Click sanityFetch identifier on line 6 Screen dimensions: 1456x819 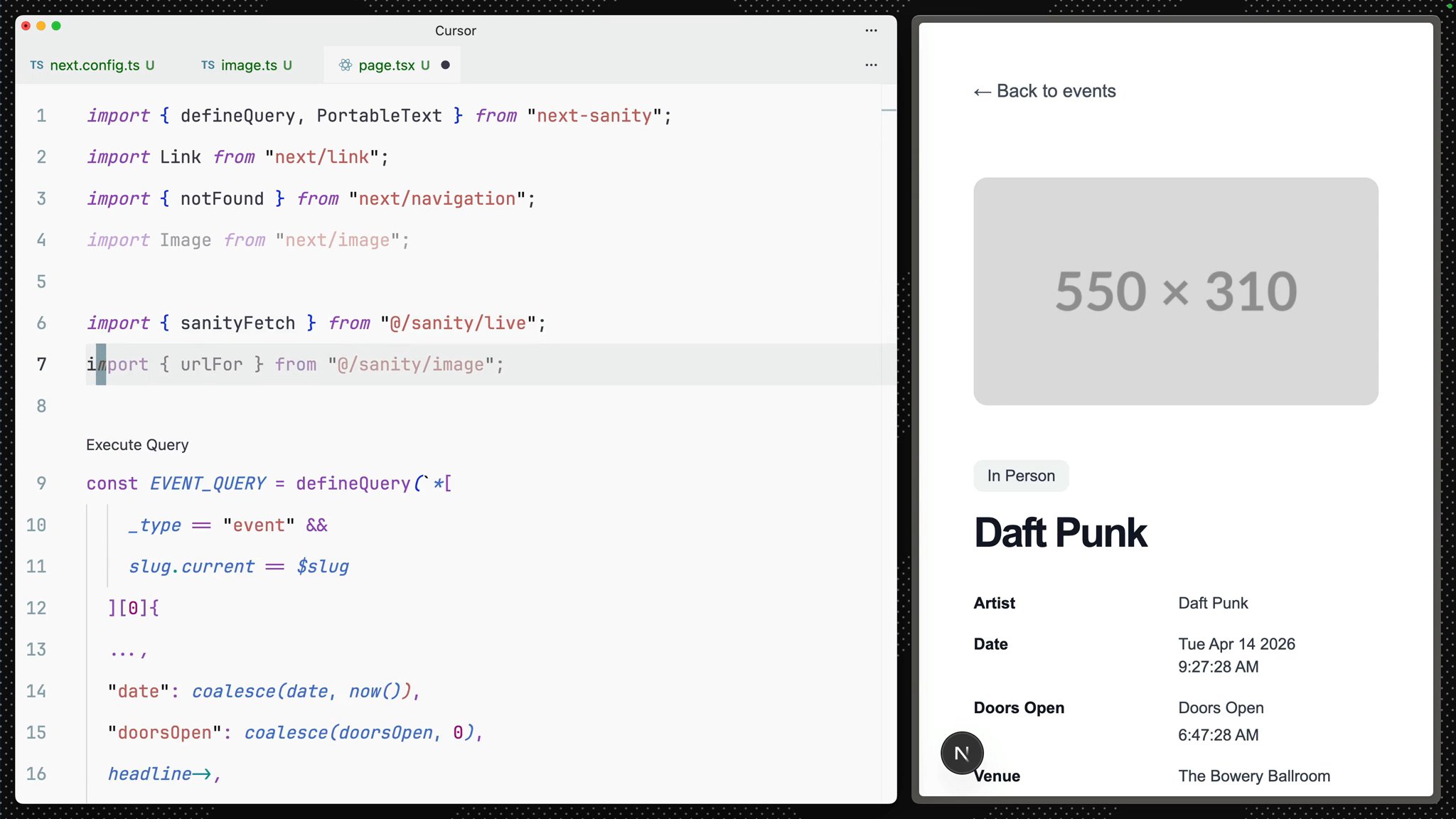pos(237,323)
